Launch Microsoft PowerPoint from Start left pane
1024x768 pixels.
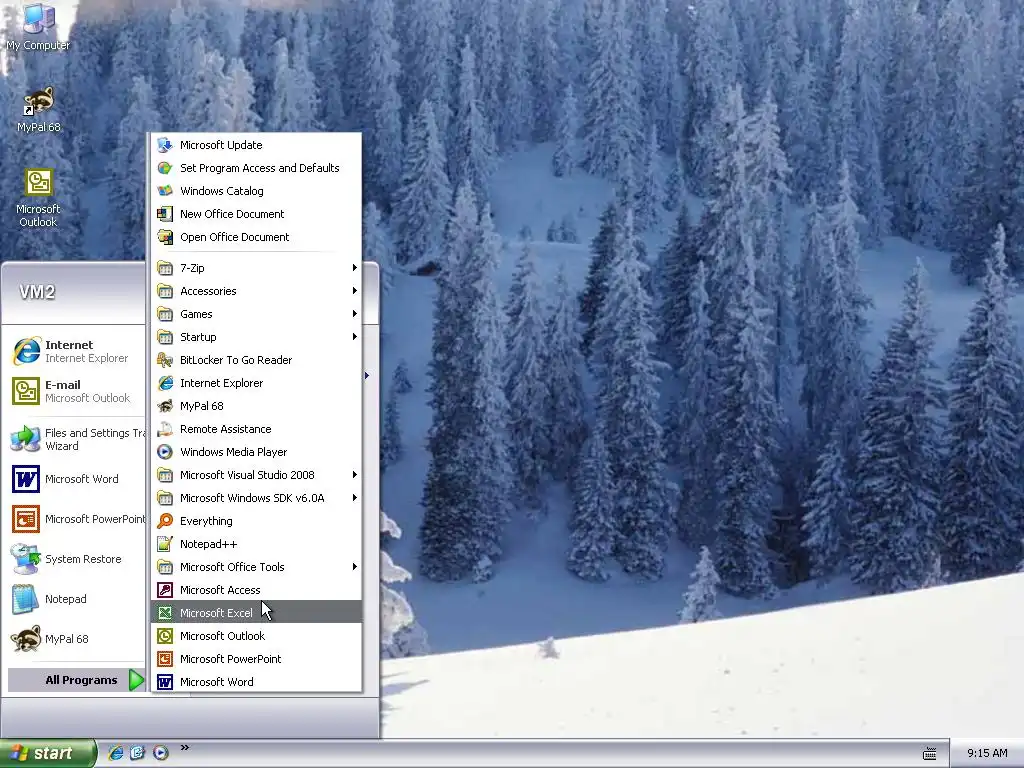(x=74, y=519)
